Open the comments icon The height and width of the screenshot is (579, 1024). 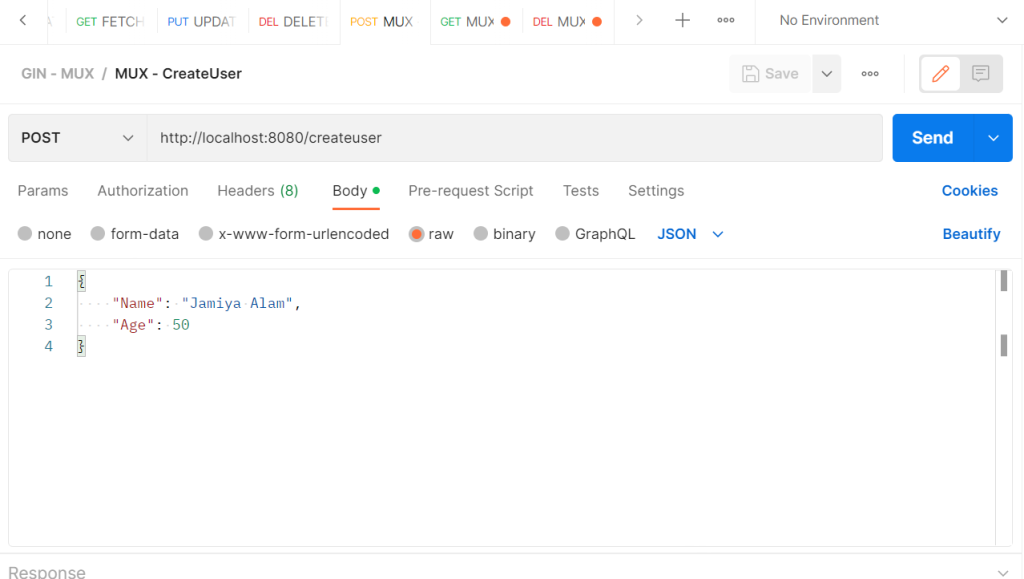tap(981, 73)
